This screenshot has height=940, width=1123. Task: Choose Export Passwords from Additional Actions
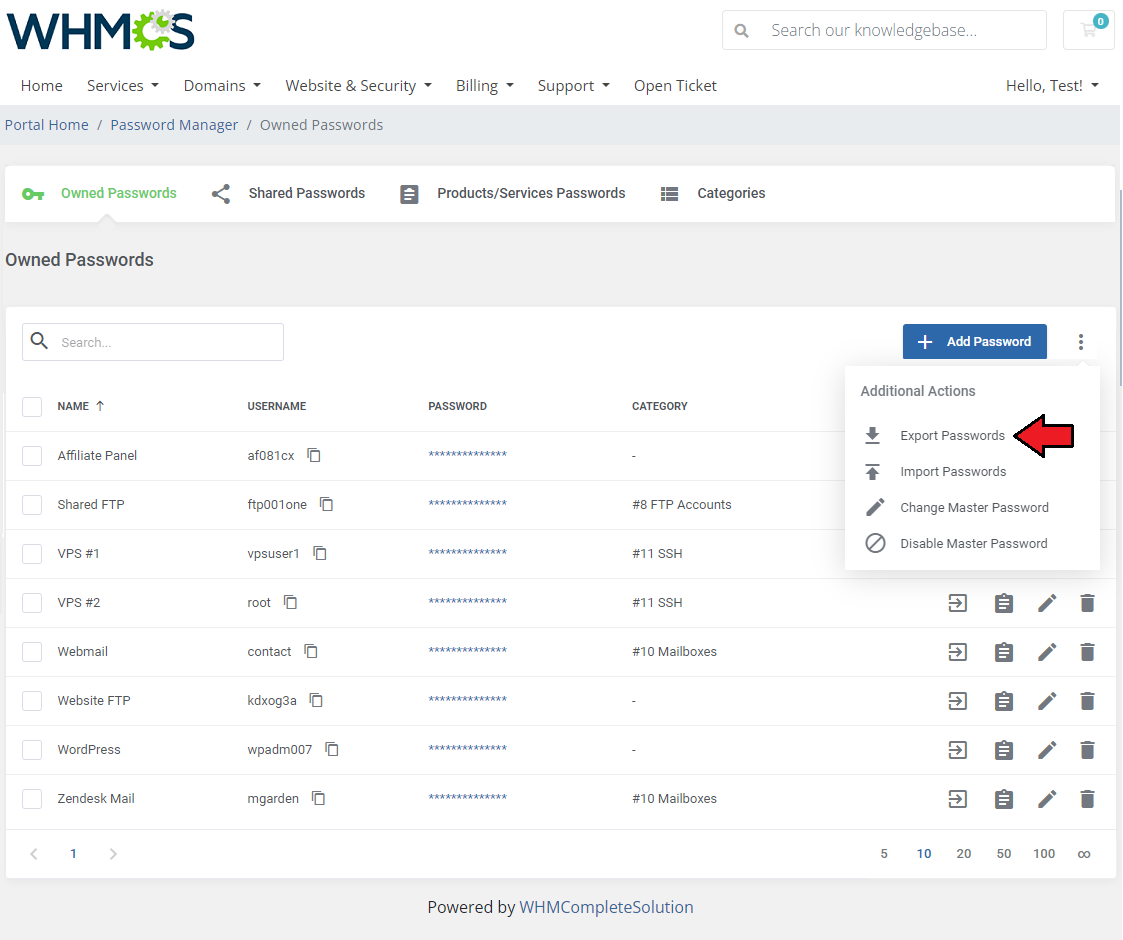click(935, 436)
